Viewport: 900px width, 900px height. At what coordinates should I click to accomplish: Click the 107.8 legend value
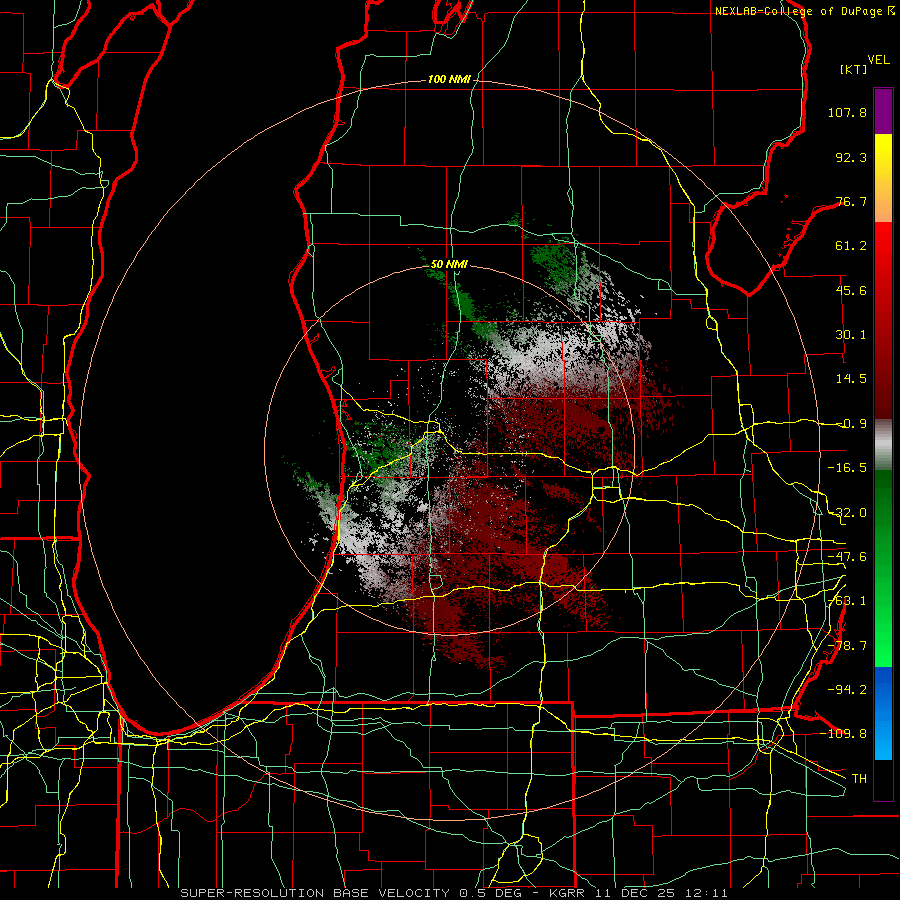pos(847,112)
